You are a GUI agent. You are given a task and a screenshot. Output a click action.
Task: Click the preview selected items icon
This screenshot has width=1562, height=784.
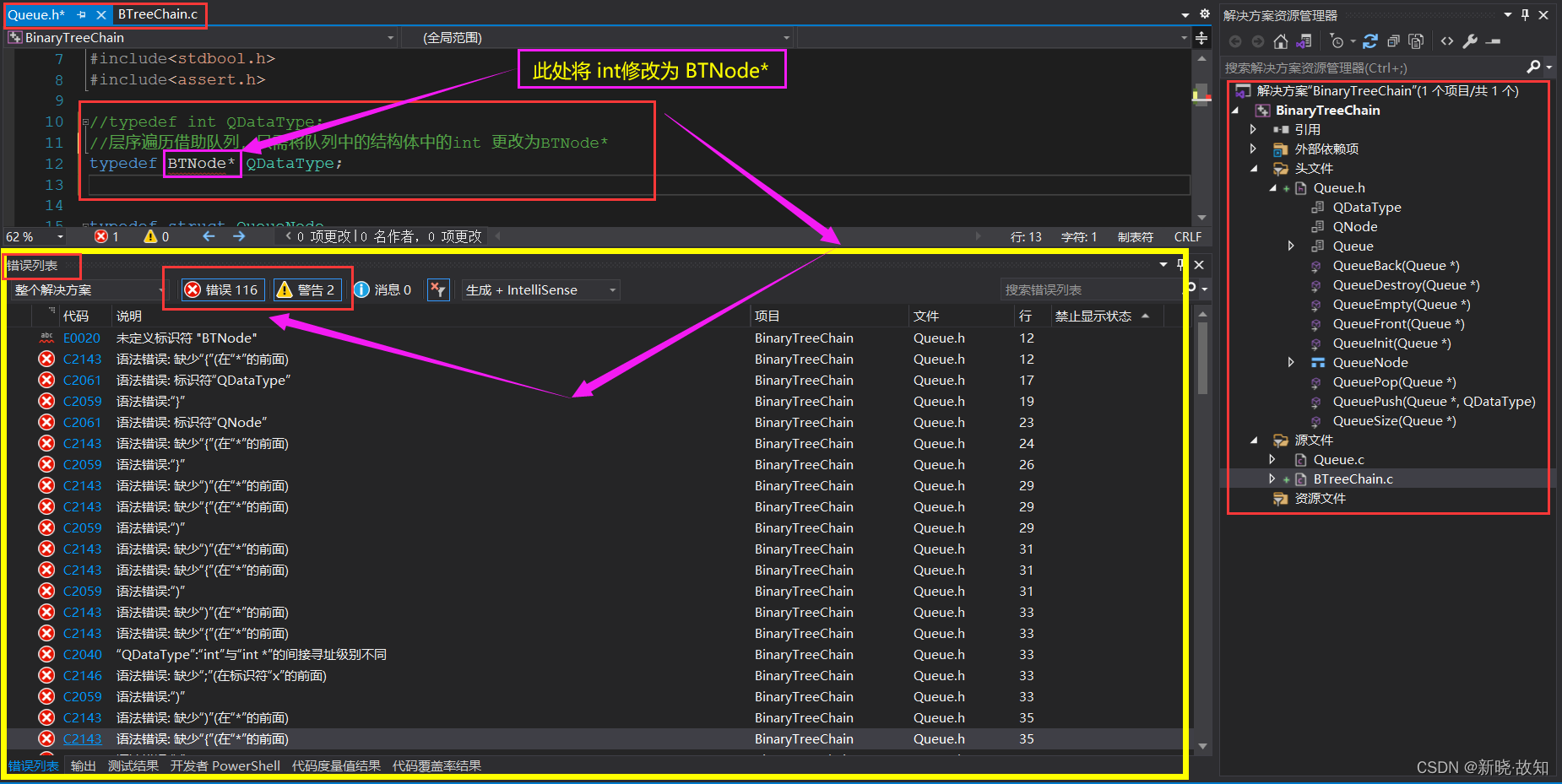1494,41
